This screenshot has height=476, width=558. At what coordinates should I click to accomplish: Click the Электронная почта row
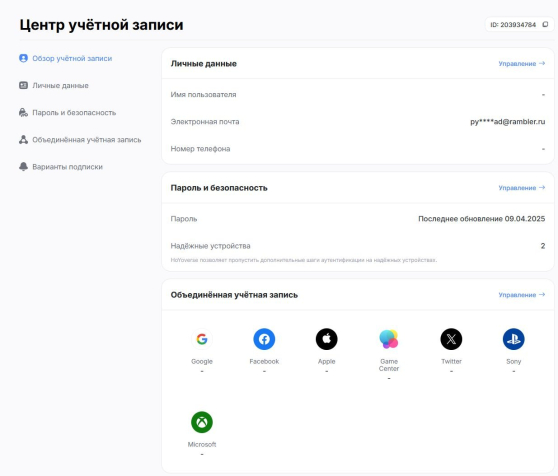pos(358,122)
